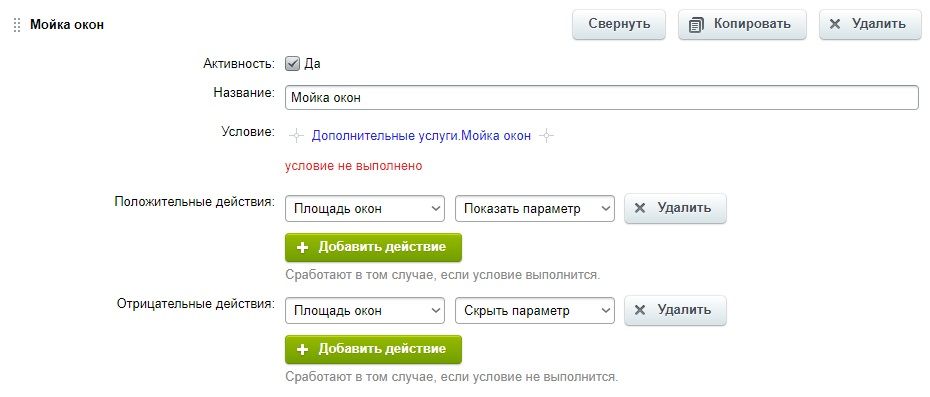Copy the rule with Копировать button

(742, 24)
